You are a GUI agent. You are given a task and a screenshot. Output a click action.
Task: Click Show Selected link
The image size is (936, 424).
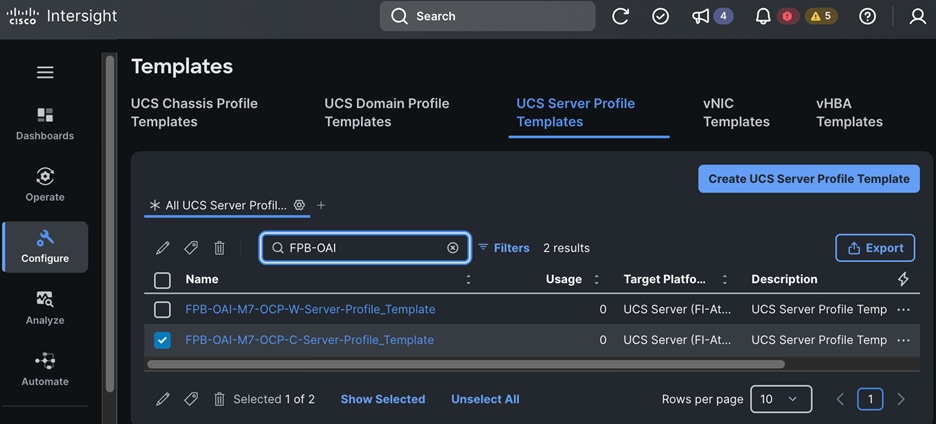383,399
